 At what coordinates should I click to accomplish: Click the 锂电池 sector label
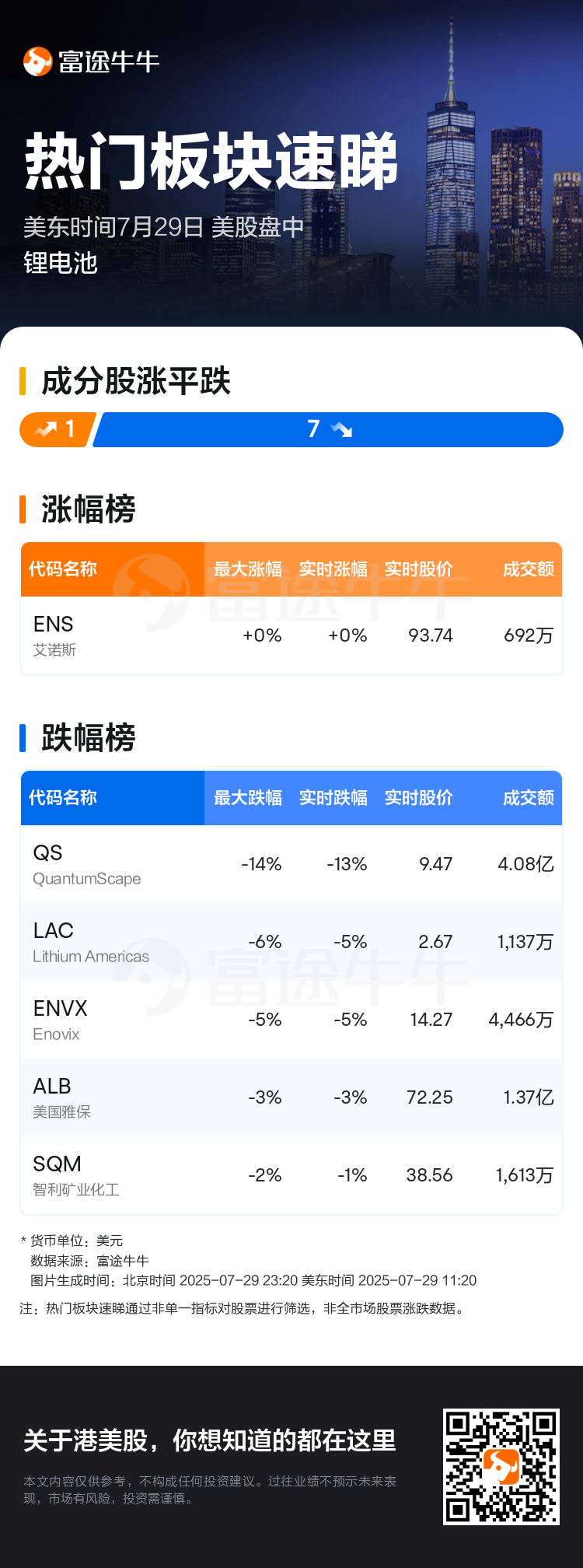(61, 263)
